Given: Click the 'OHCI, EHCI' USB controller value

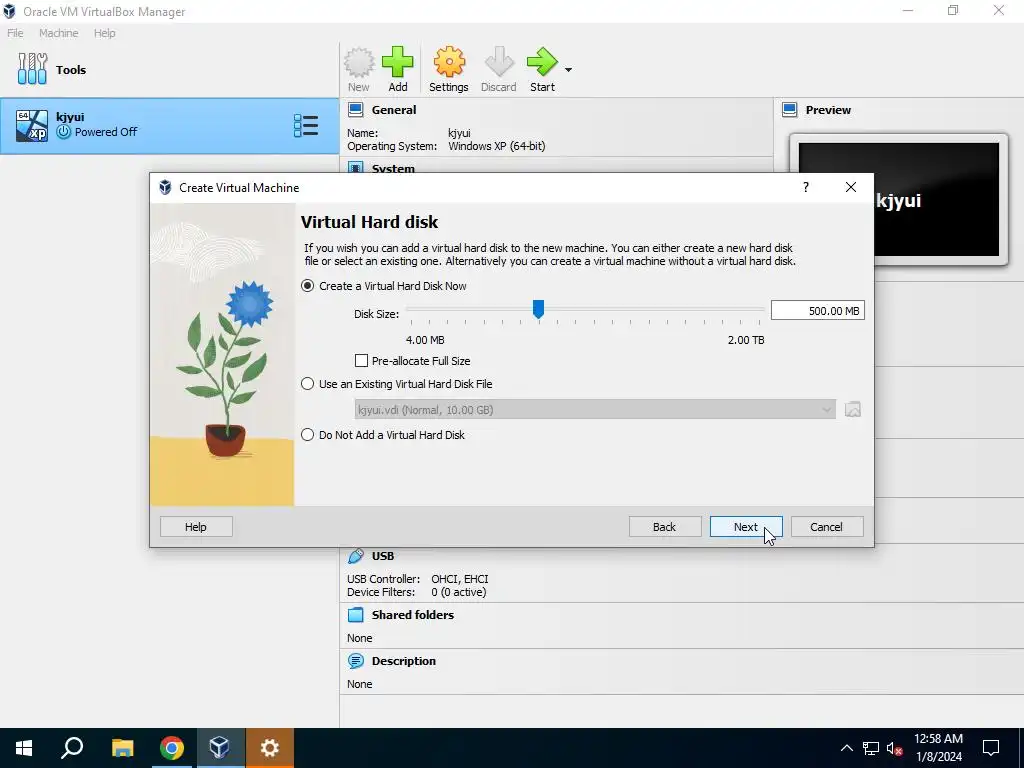Looking at the screenshot, I should [460, 579].
